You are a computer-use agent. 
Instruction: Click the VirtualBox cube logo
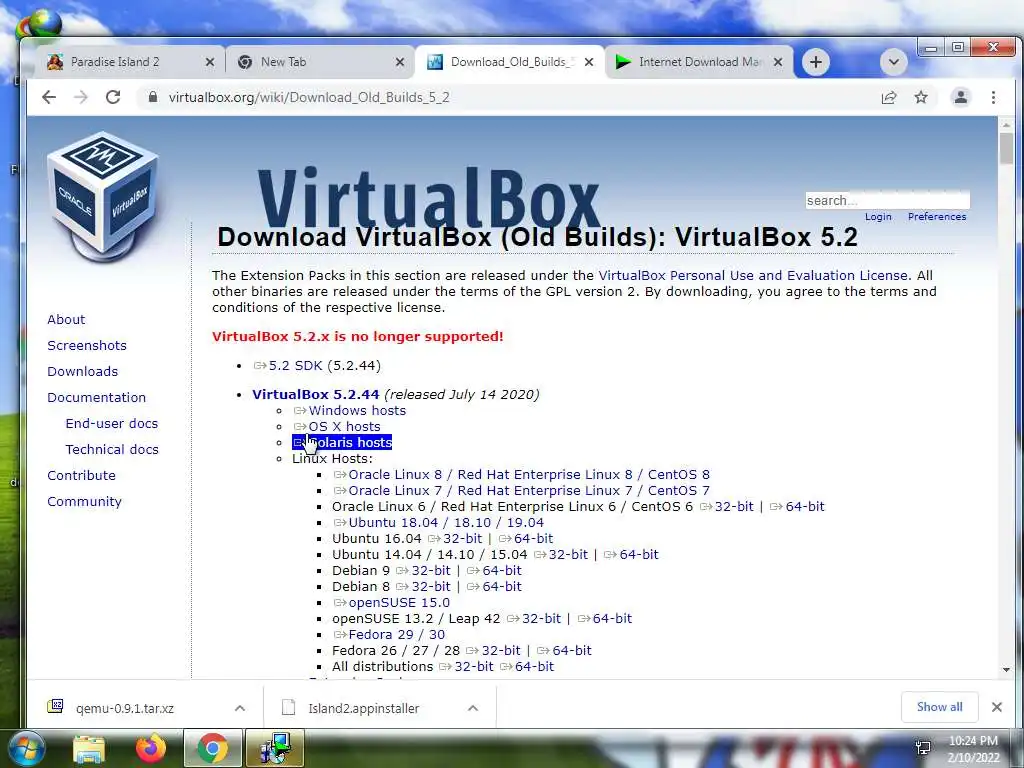[102, 195]
